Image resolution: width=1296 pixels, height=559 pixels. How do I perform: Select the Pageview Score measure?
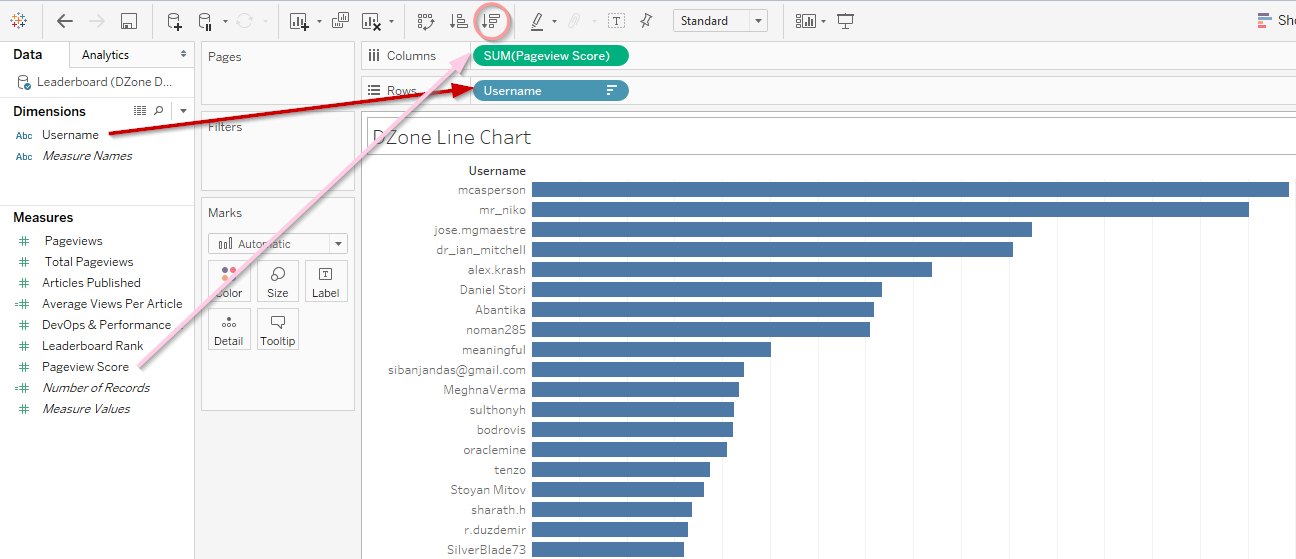(85, 367)
